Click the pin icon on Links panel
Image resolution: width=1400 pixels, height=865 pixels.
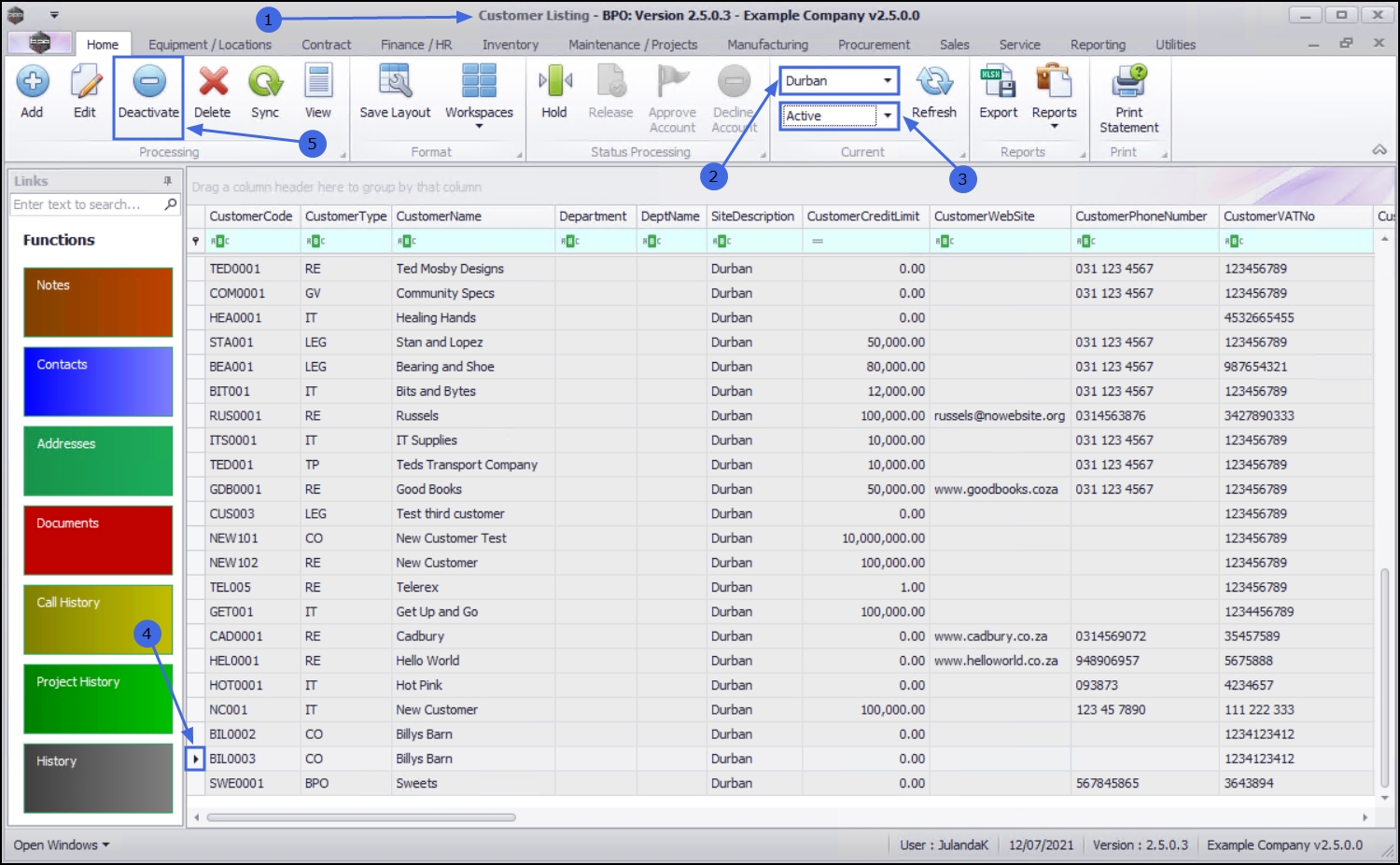pos(168,181)
